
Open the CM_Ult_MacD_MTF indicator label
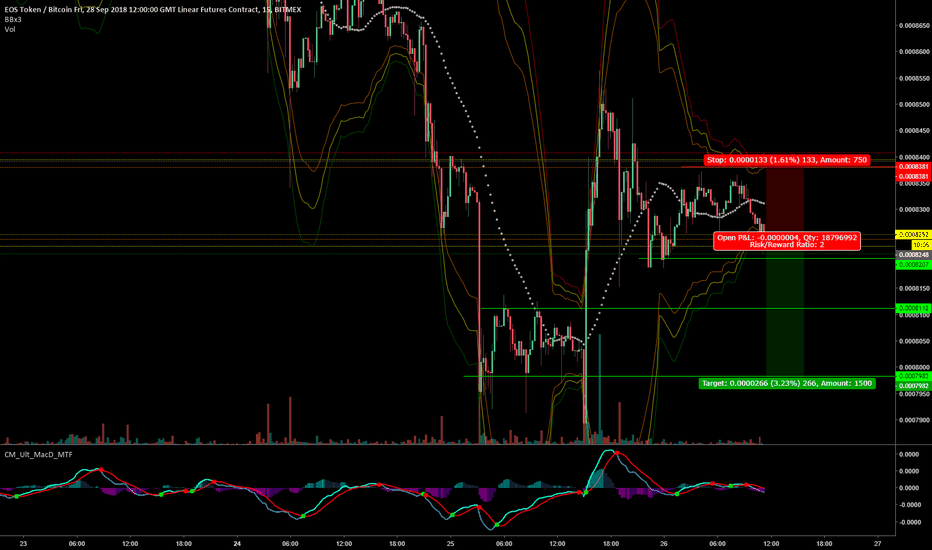point(39,454)
